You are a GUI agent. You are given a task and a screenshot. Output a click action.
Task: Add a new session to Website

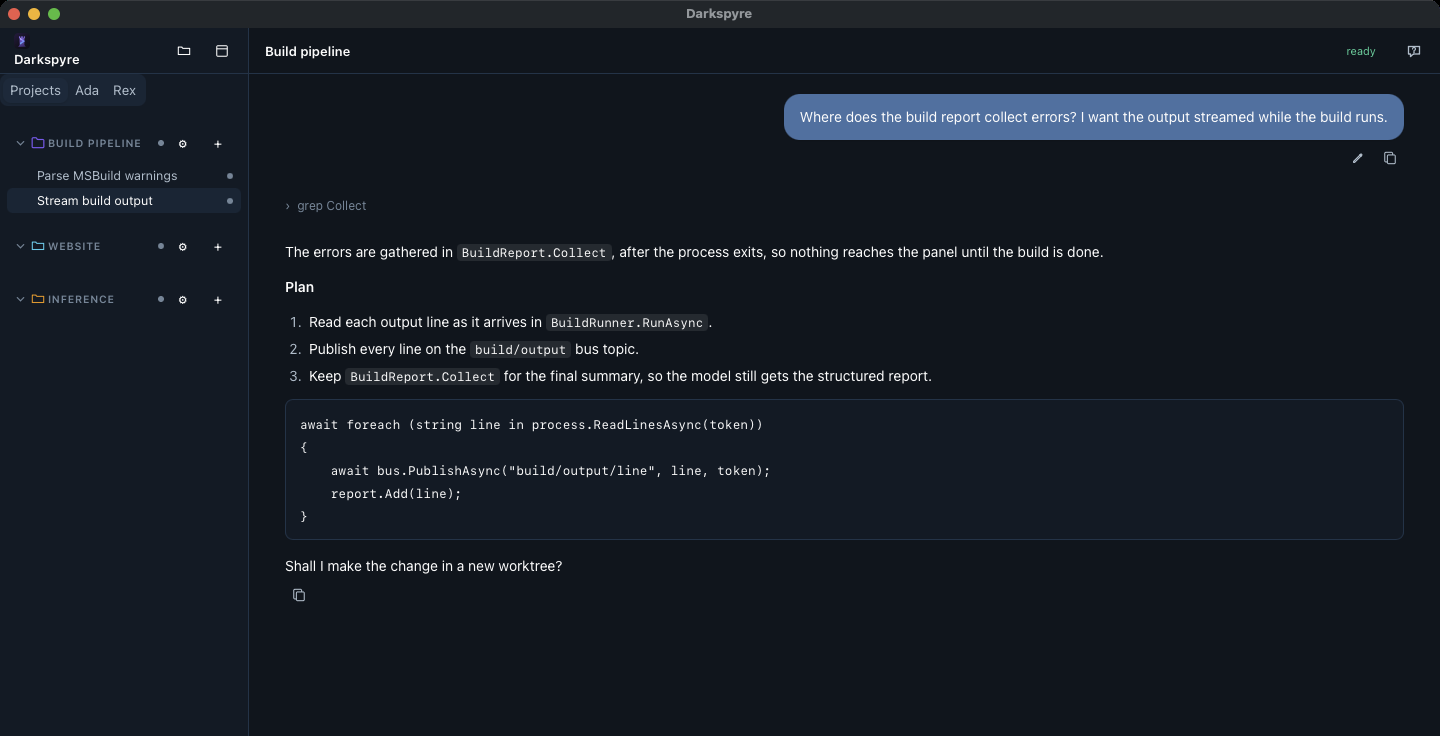pyautogui.click(x=218, y=247)
